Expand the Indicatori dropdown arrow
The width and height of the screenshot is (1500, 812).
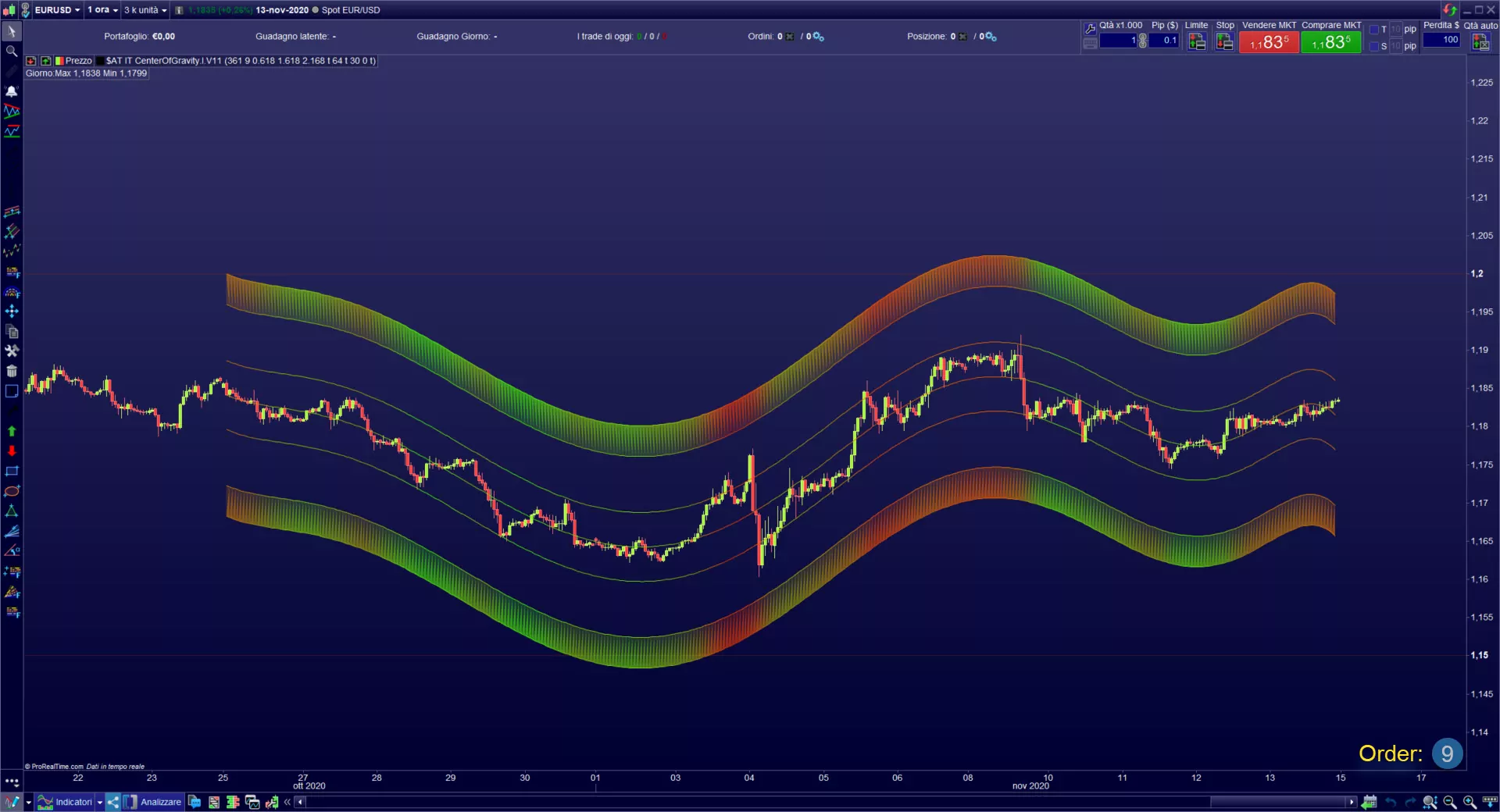click(100, 802)
